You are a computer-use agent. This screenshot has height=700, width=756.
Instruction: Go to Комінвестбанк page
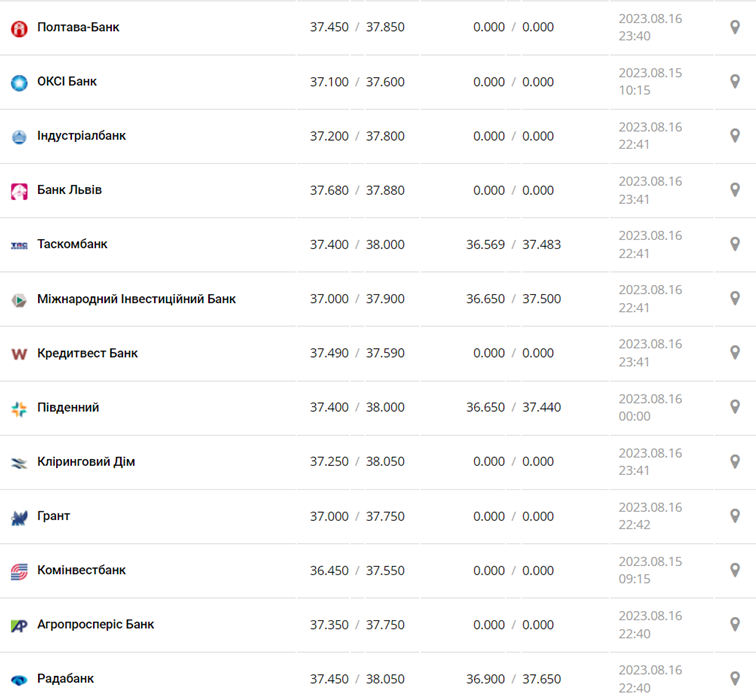coord(81,570)
